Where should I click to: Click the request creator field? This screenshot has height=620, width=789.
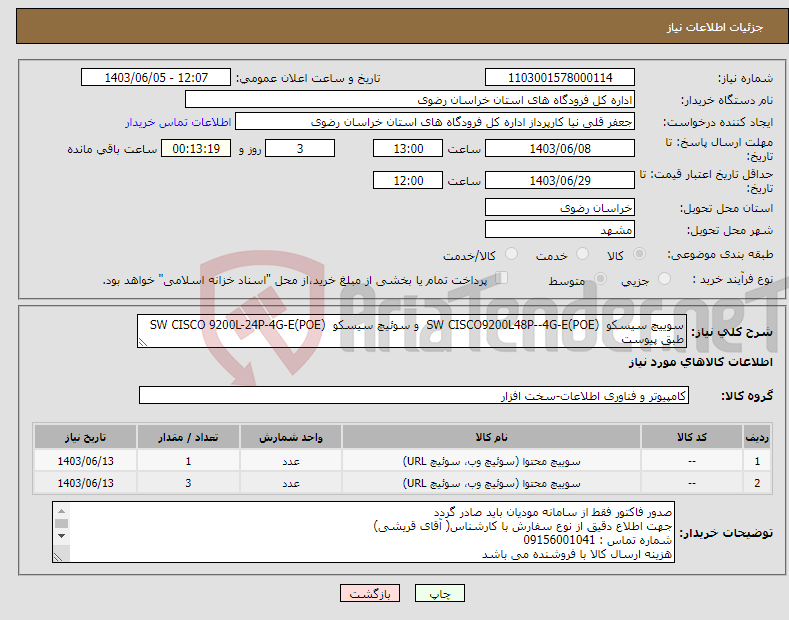(435, 122)
